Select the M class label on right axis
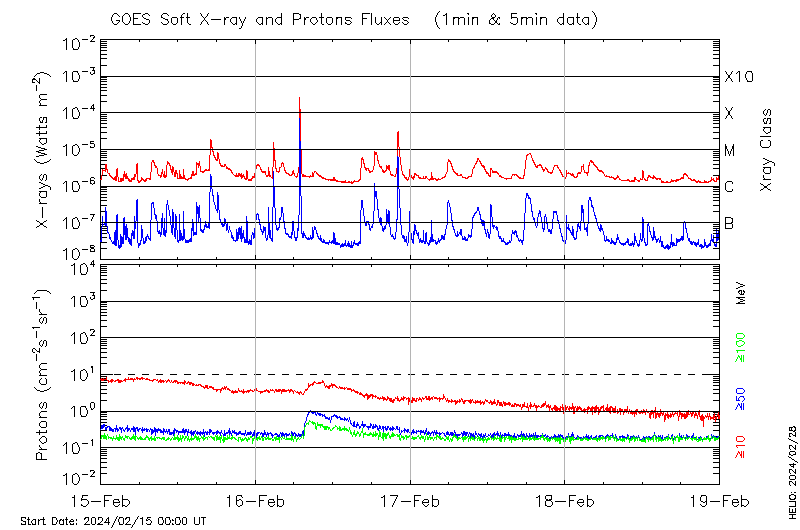The height and width of the screenshot is (530, 800). (730, 151)
